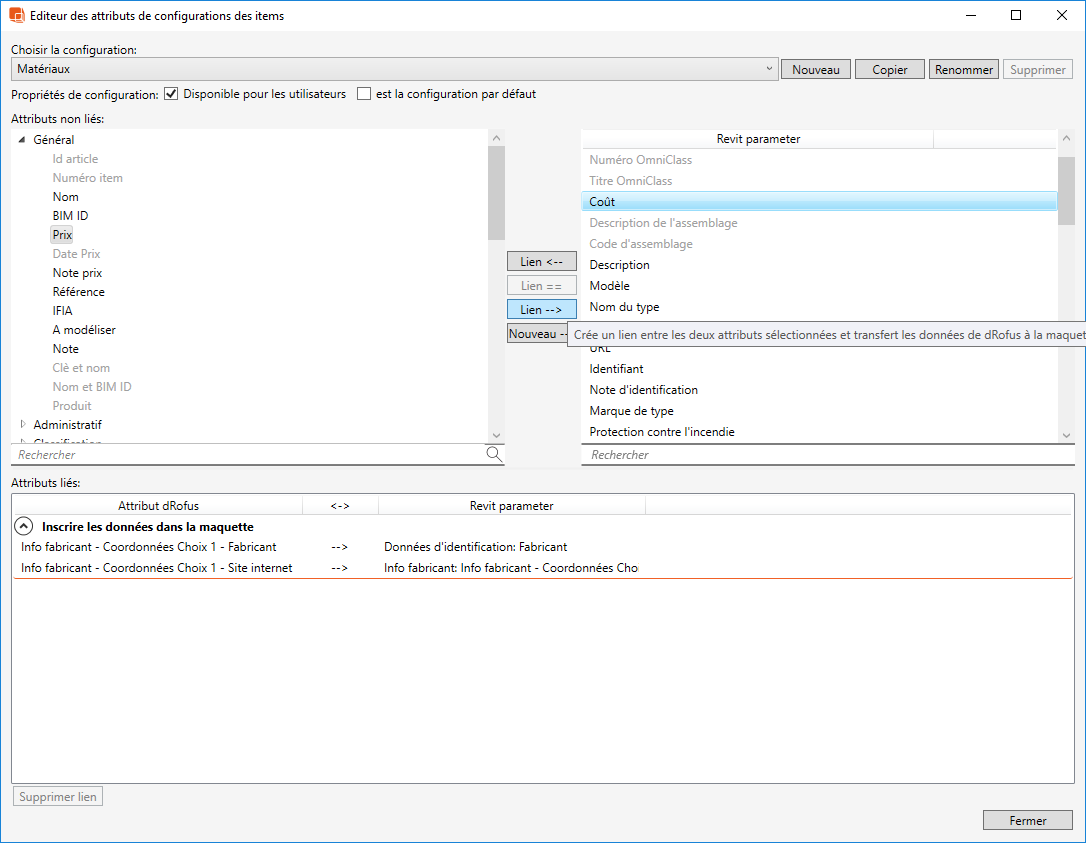
Task: Click the search magnifier icon
Action: (x=494, y=454)
